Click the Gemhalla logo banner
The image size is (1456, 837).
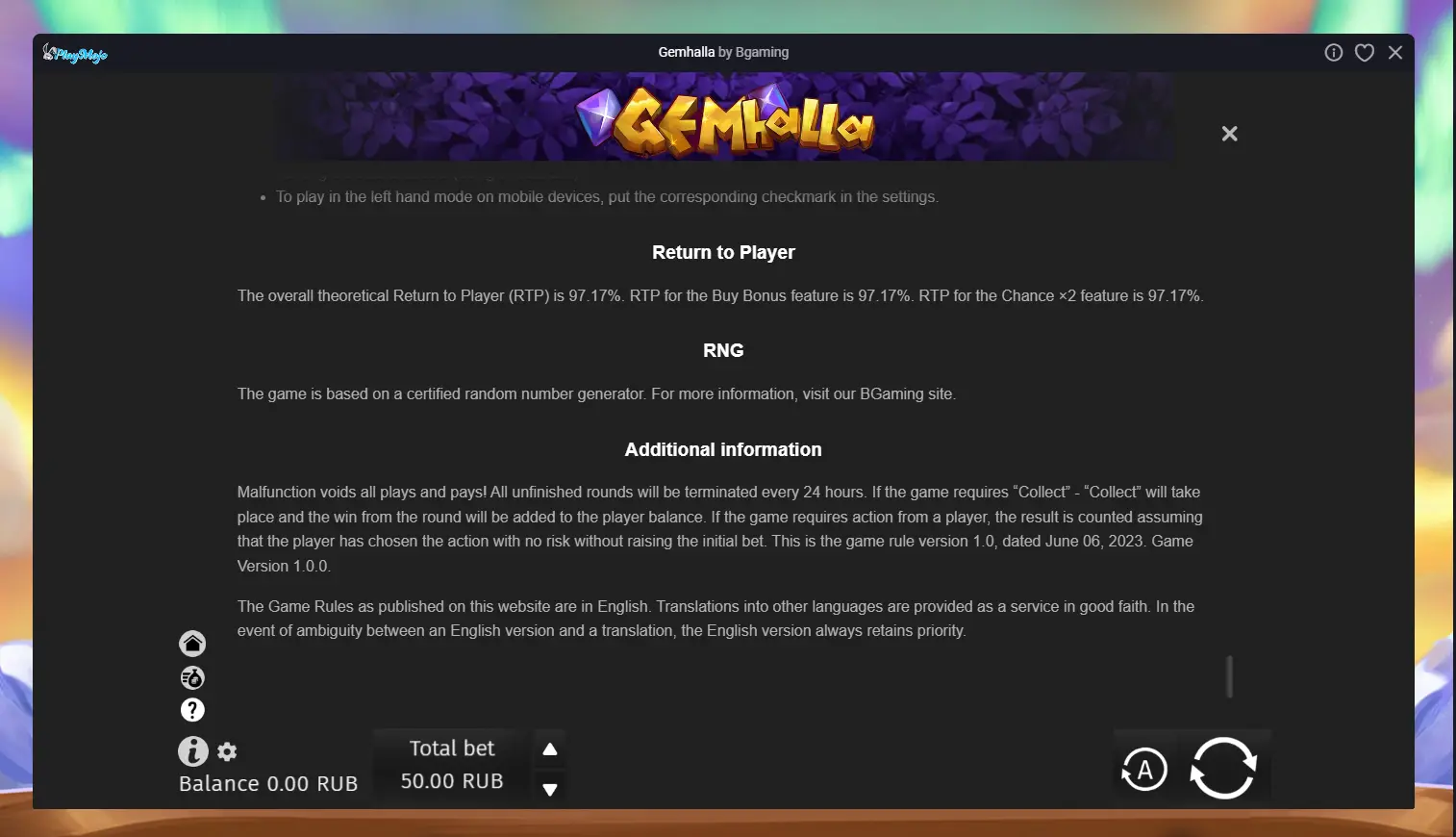click(x=724, y=117)
